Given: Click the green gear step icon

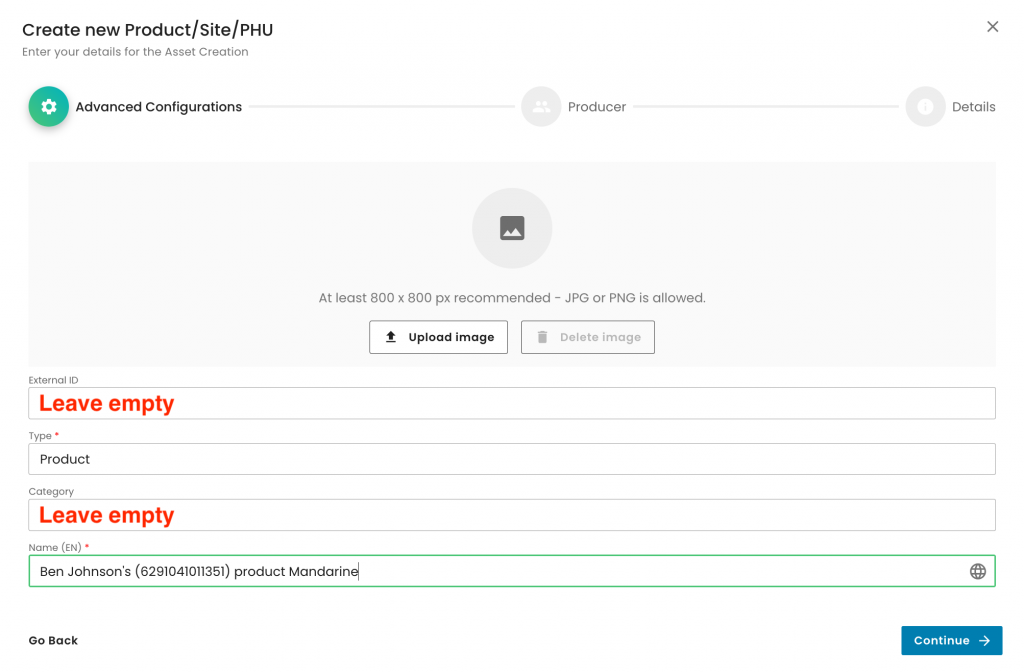Looking at the screenshot, I should tap(48, 107).
